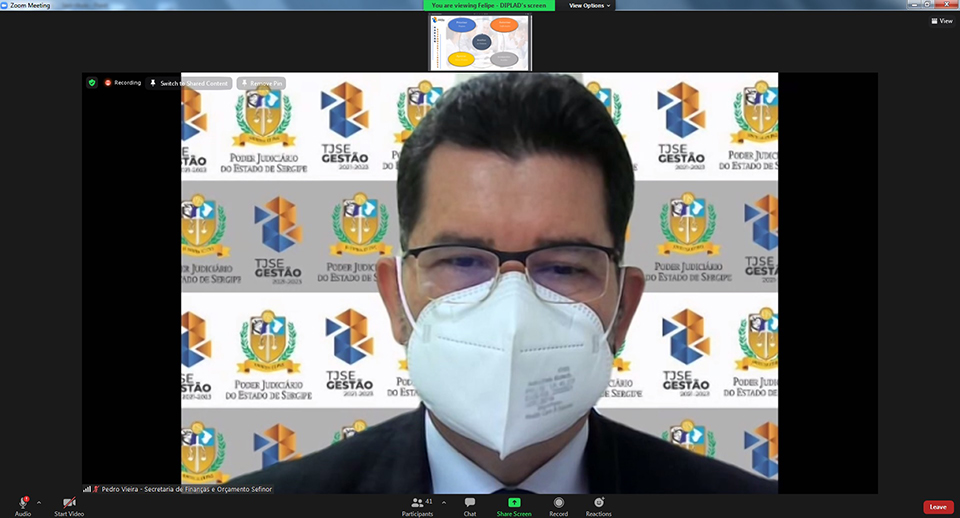The height and width of the screenshot is (518, 960).
Task: Turn on camera with Start Video
Action: pyautogui.click(x=69, y=502)
